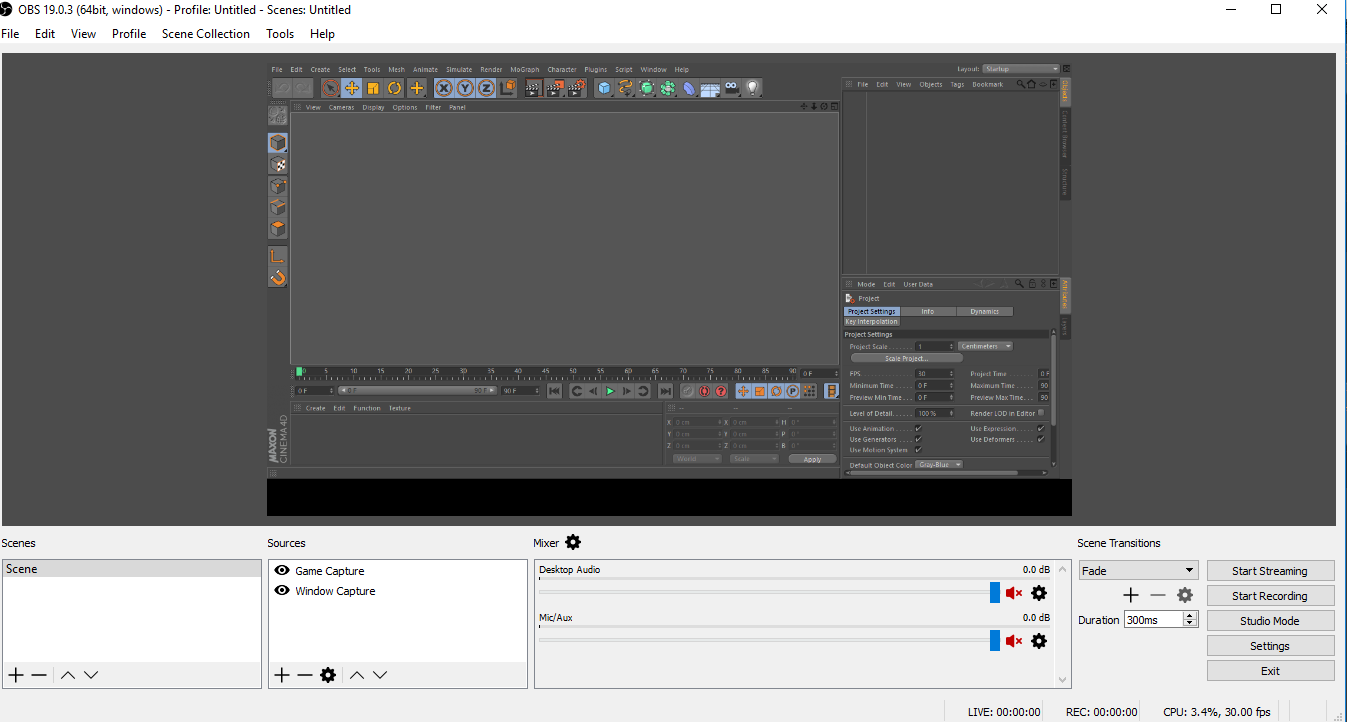Open the Profile menu
Screen dimensions: 1347x722
click(x=129, y=34)
